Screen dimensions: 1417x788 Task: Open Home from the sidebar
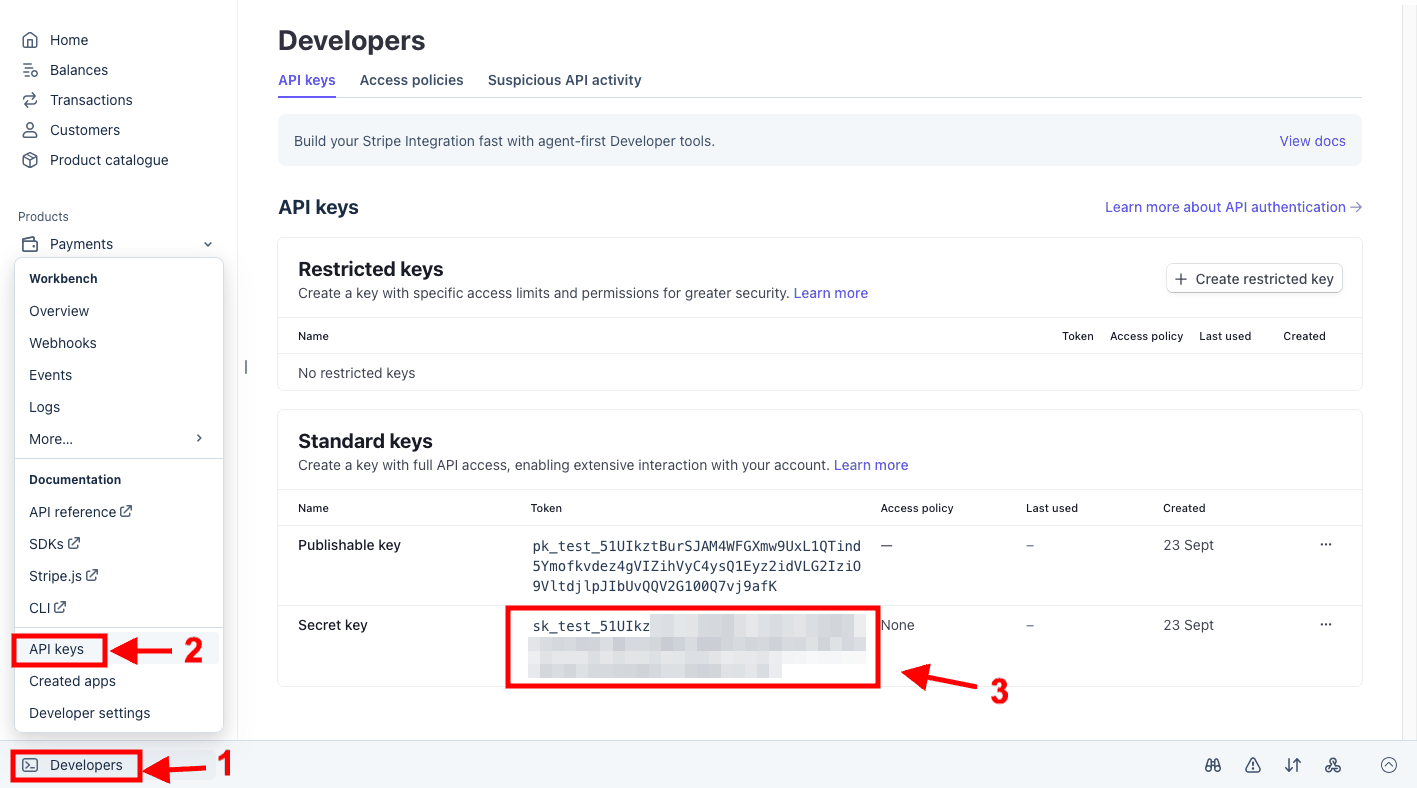click(68, 40)
